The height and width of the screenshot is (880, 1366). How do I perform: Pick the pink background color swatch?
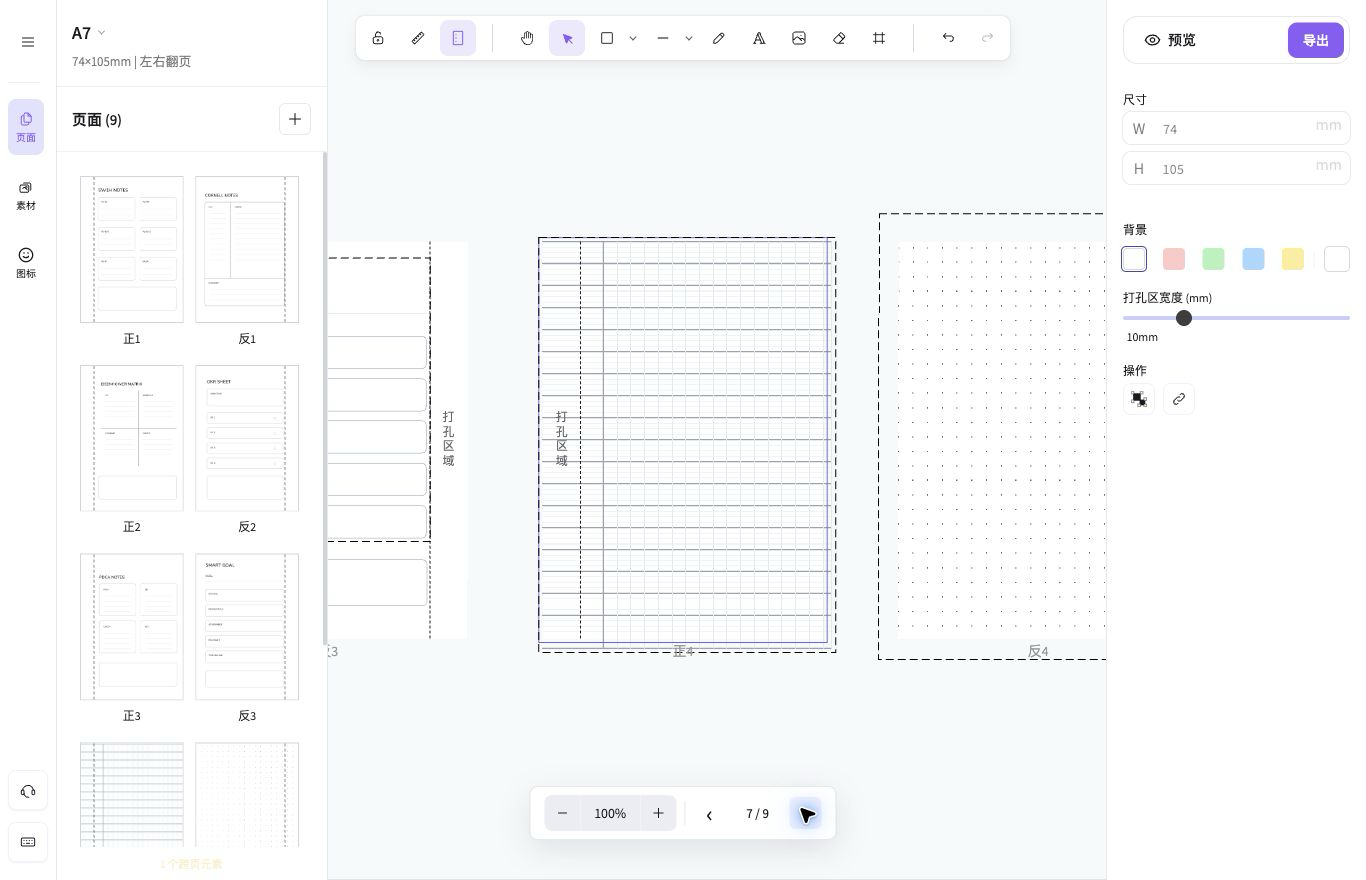pos(1174,259)
